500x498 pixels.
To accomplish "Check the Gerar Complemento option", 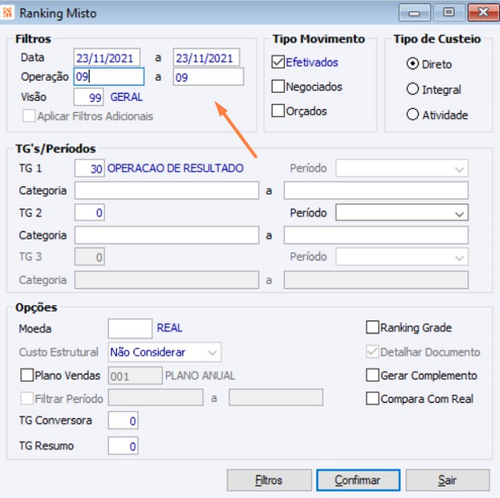I will click(x=373, y=375).
